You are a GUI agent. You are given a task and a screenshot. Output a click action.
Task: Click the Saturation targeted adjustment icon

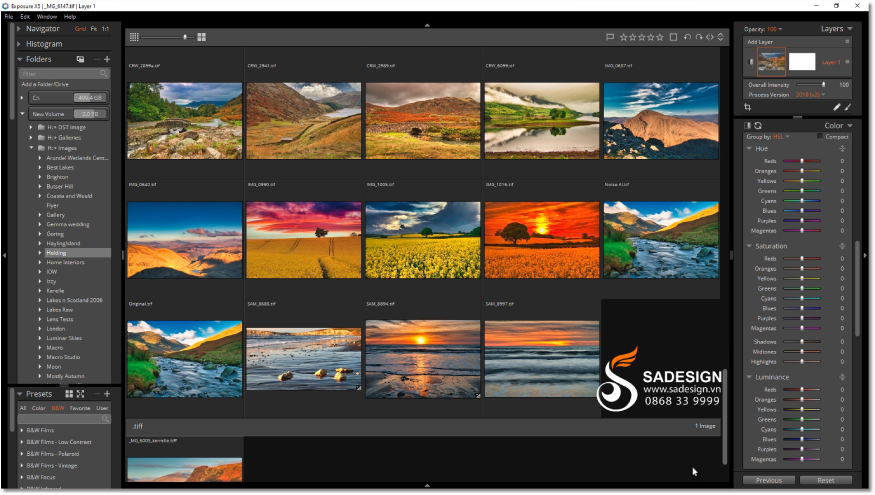[842, 246]
